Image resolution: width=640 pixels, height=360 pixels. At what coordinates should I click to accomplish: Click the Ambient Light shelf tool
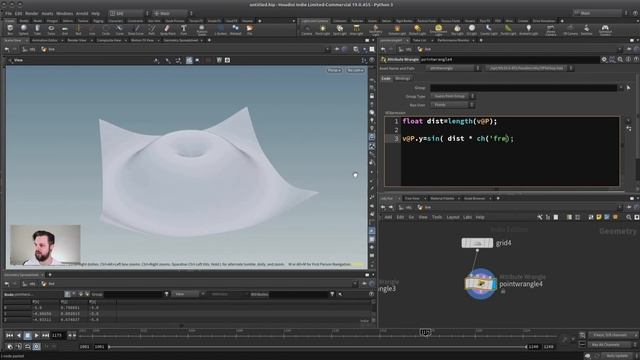pyautogui.click(x=529, y=30)
